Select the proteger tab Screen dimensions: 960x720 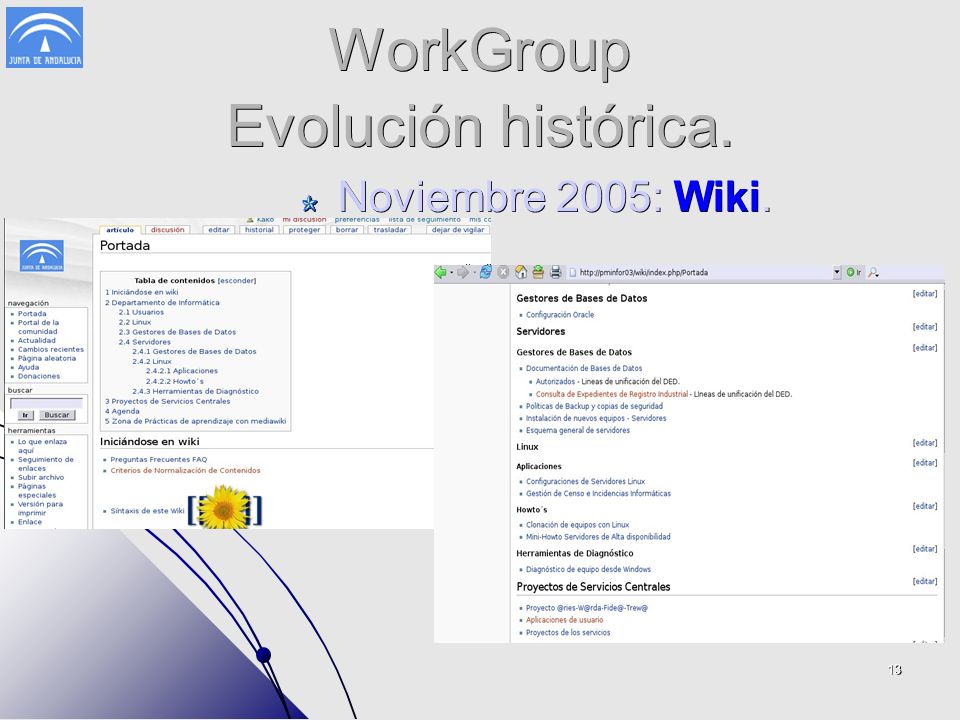[304, 230]
